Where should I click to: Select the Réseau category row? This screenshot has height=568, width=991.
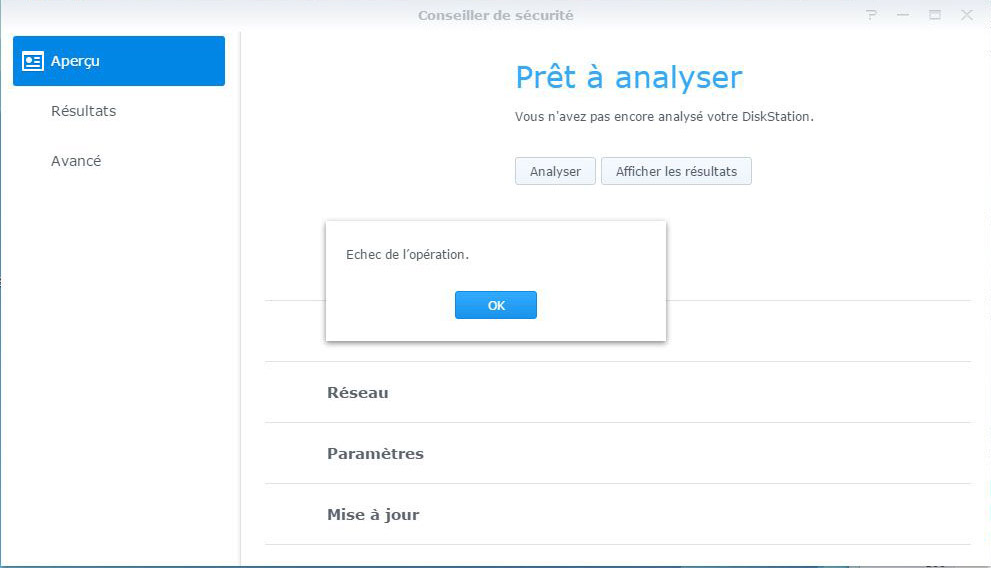click(617, 392)
